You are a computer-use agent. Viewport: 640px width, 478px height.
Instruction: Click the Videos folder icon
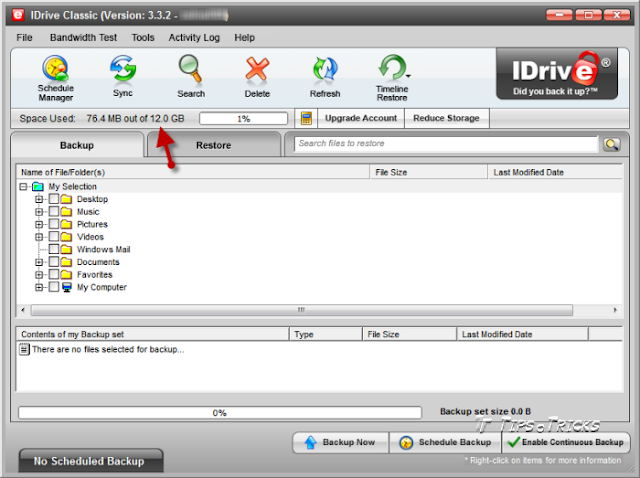(66, 237)
